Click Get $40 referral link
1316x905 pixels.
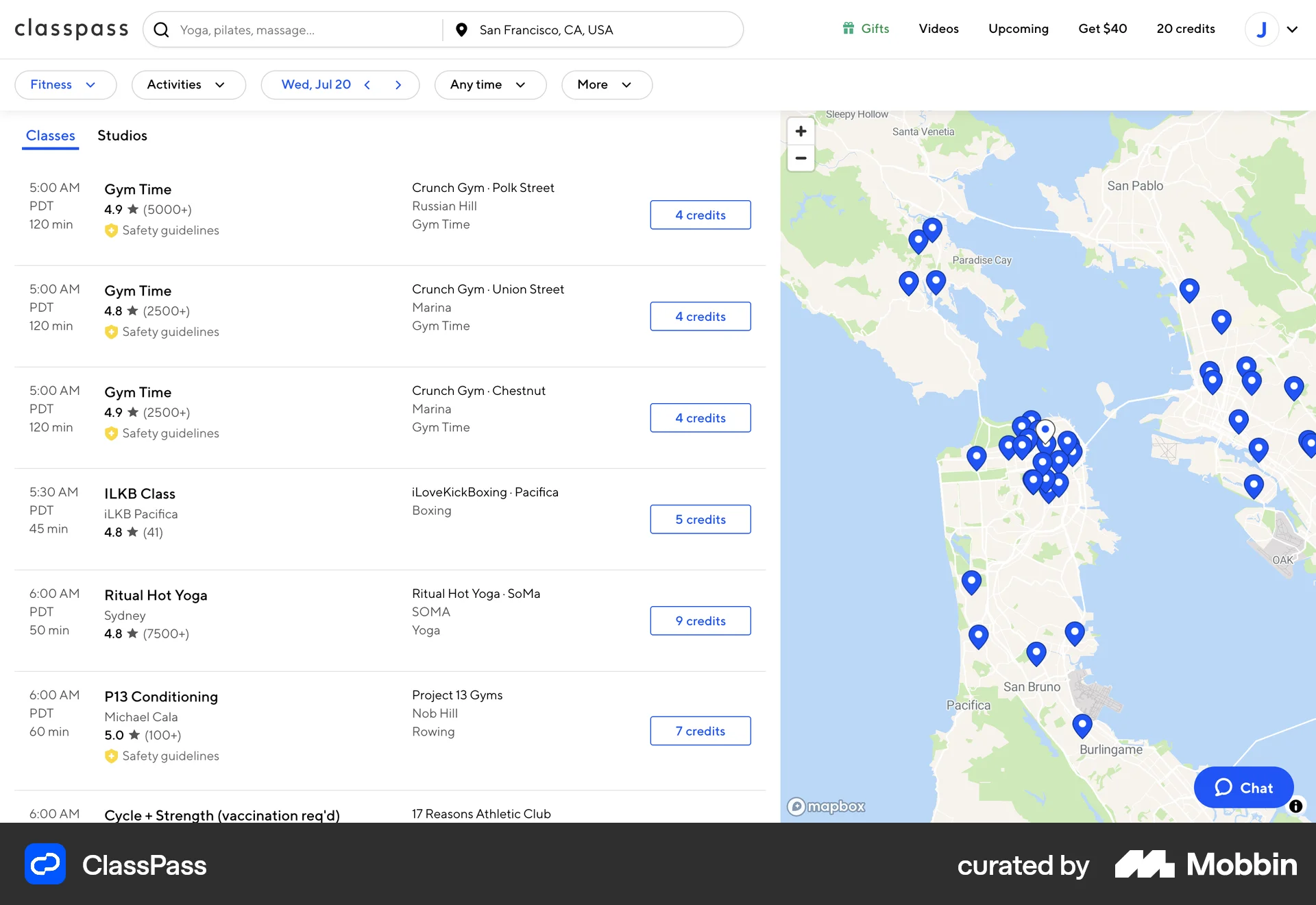coord(1102,28)
